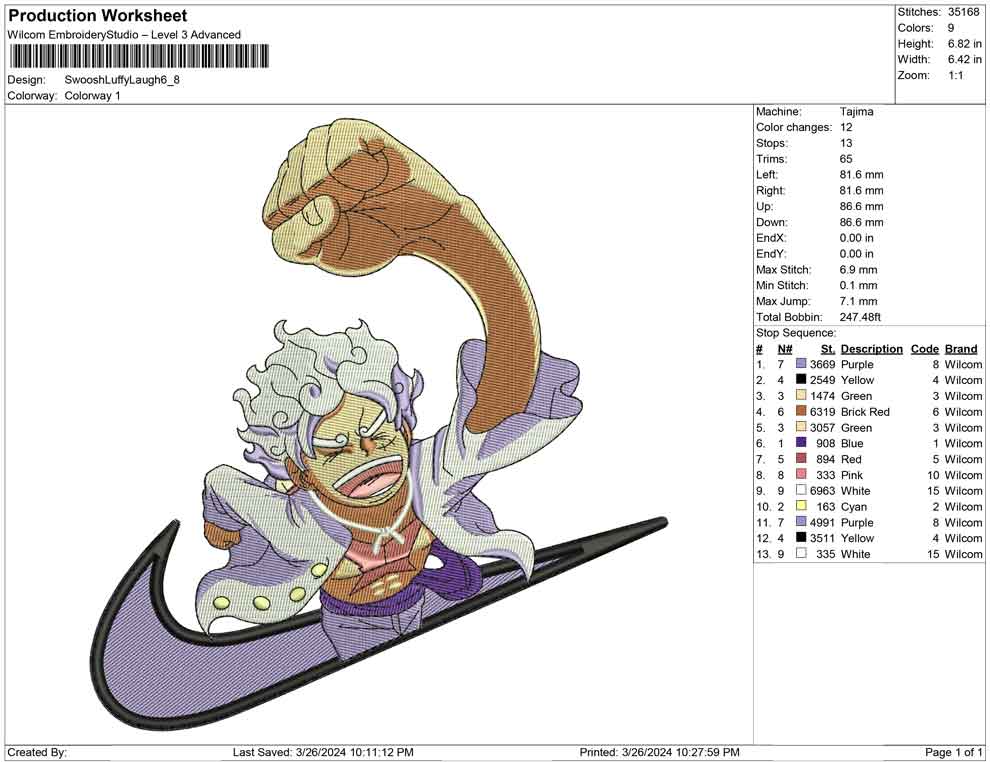
Task: Click the Brand column header
Action: point(961,349)
